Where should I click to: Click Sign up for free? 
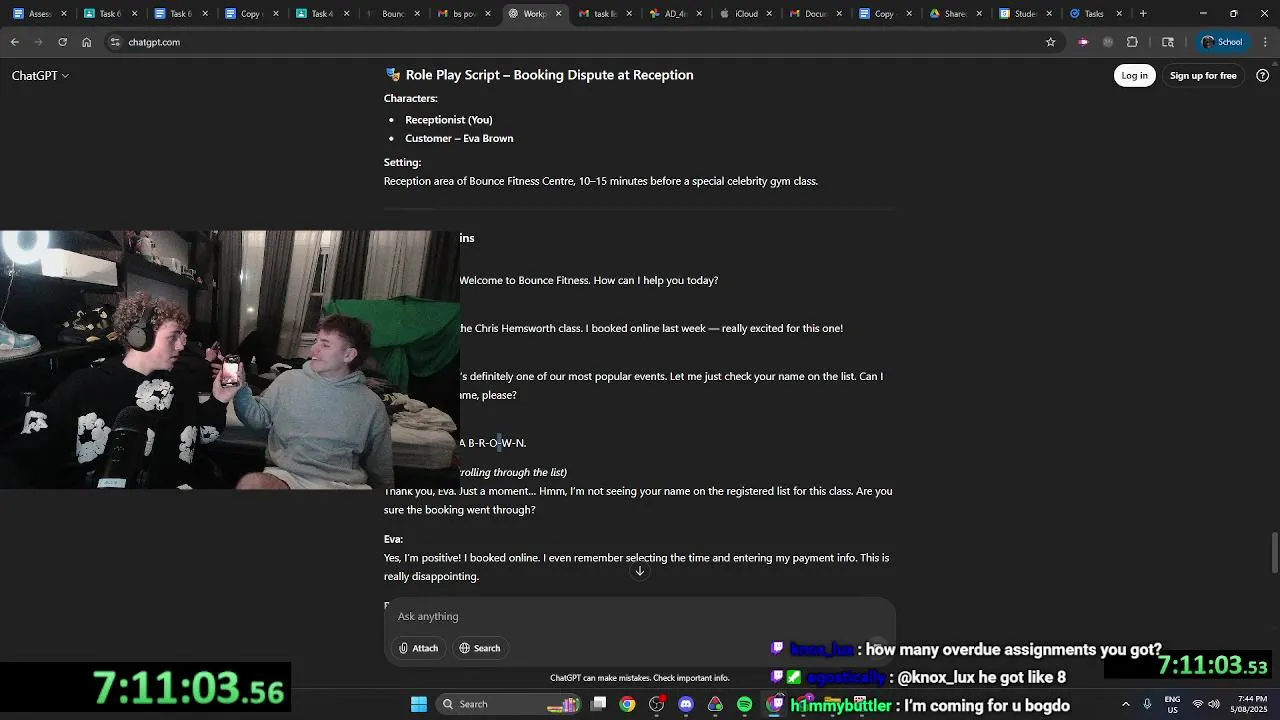click(1203, 76)
